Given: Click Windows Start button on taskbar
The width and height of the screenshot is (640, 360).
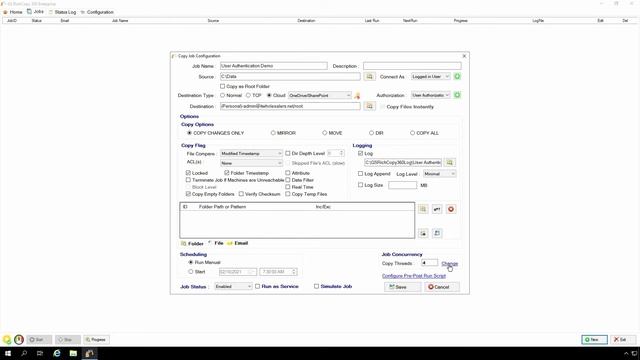Looking at the screenshot, I should pyautogui.click(x=8, y=353).
